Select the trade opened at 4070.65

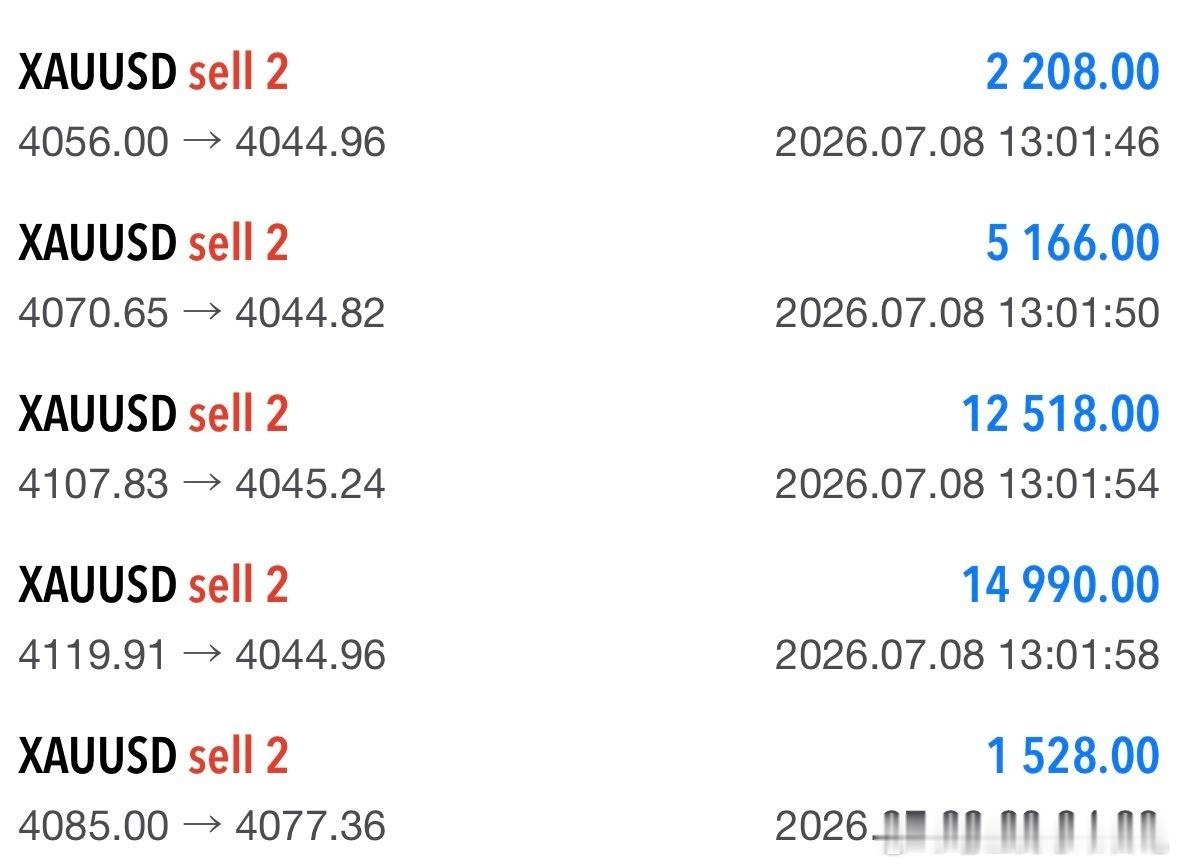tap(589, 277)
